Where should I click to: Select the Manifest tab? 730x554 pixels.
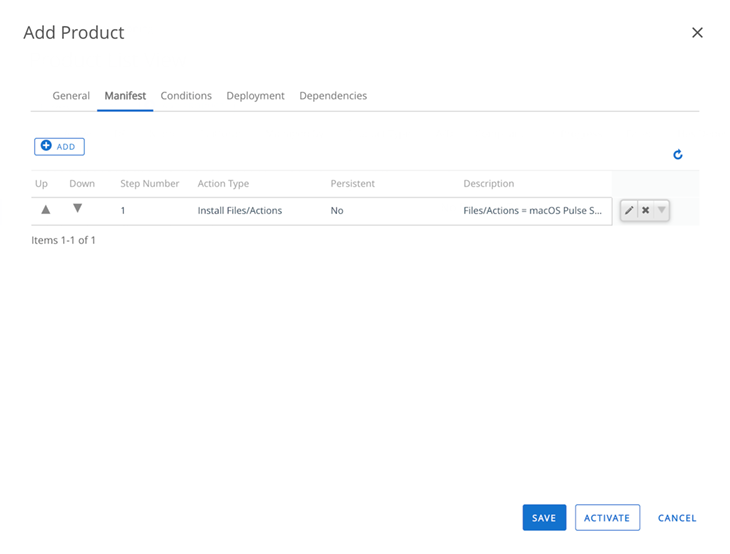tap(125, 96)
